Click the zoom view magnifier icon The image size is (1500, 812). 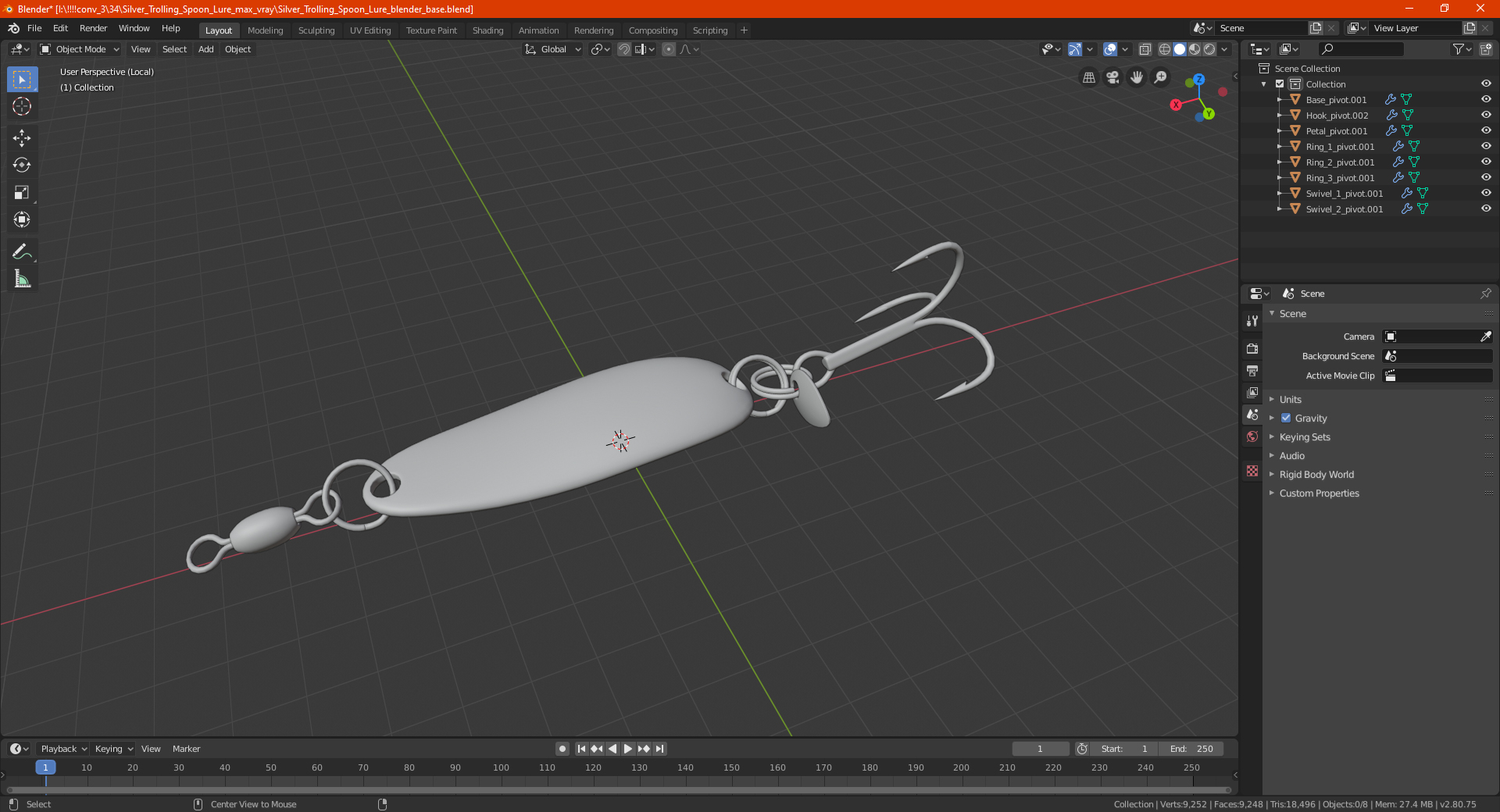pos(1161,77)
